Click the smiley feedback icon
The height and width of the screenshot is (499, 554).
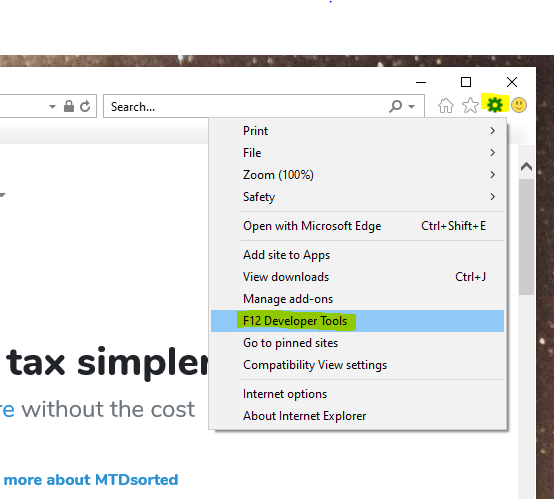click(519, 105)
